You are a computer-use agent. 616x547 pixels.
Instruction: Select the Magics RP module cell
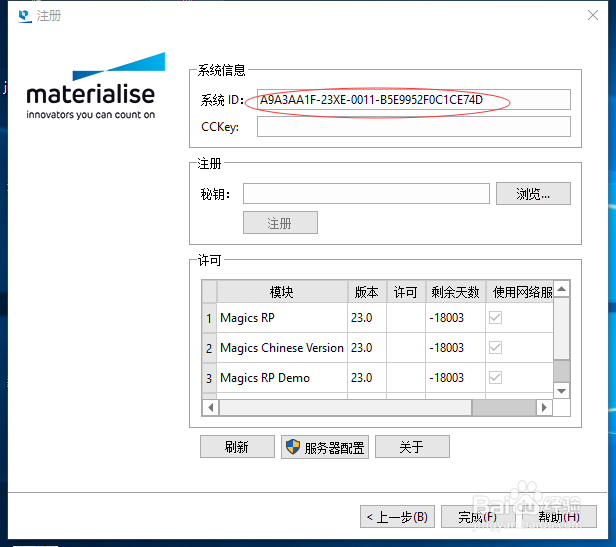[282, 318]
